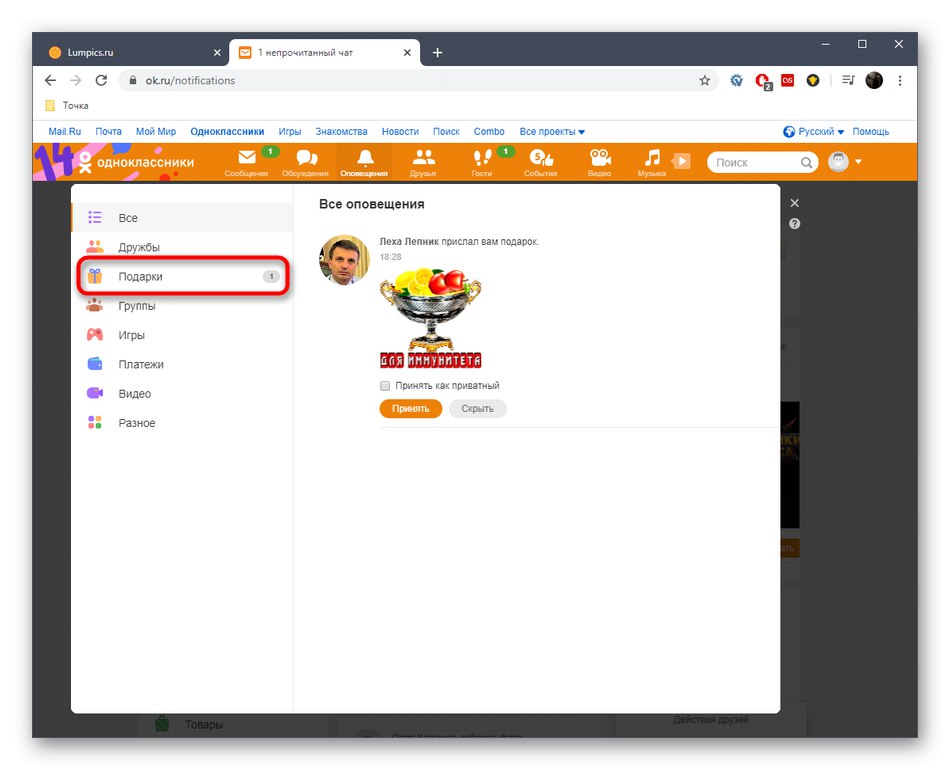Open the Chrome three-dot menu

coord(900,80)
